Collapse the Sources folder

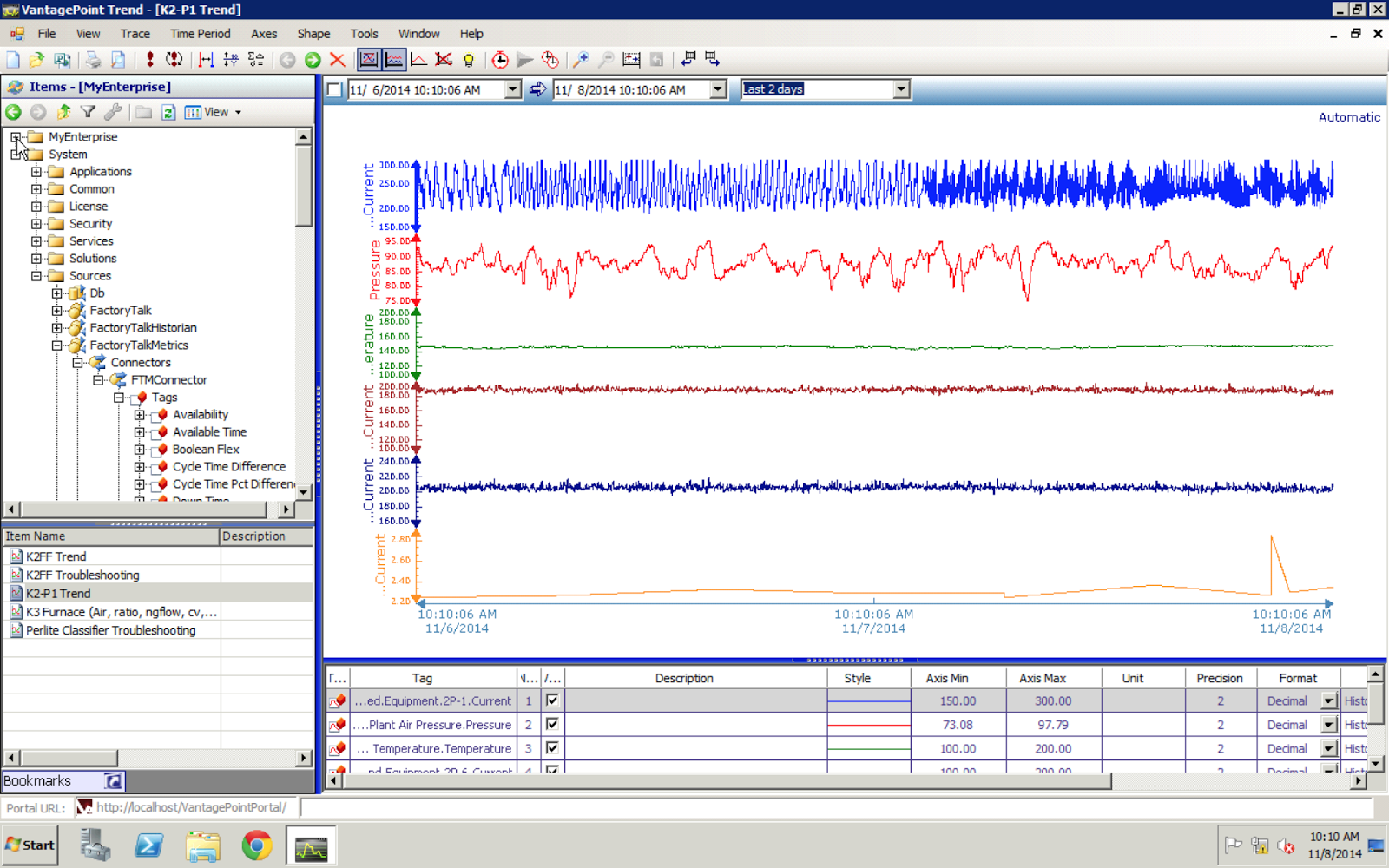coord(36,276)
